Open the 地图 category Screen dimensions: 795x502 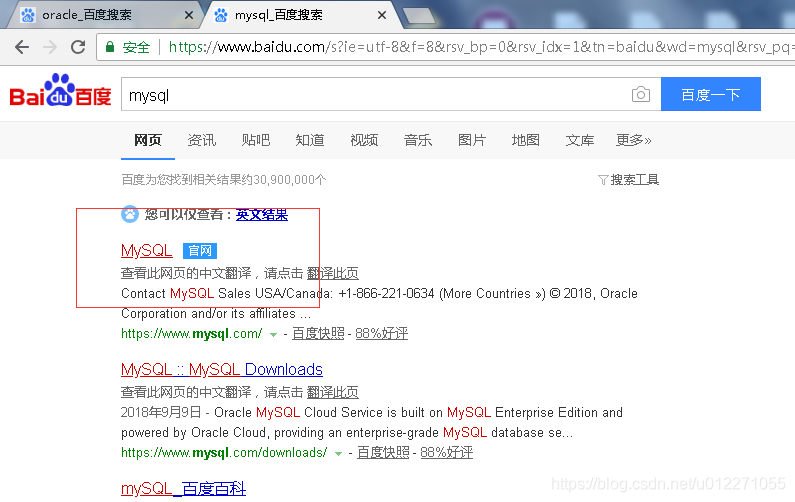(x=526, y=140)
